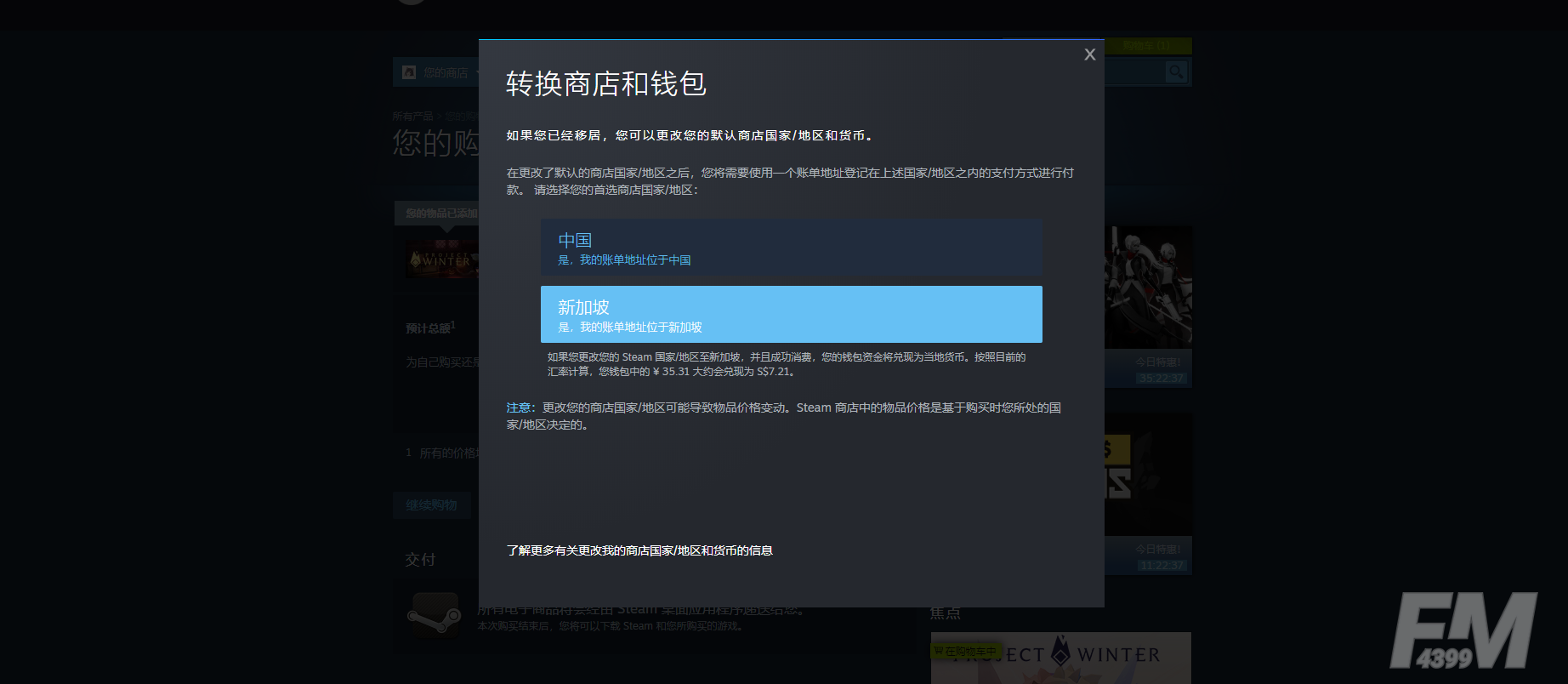This screenshot has width=1568, height=684.
Task: Choose 新加坡 as store country option
Action: point(791,314)
